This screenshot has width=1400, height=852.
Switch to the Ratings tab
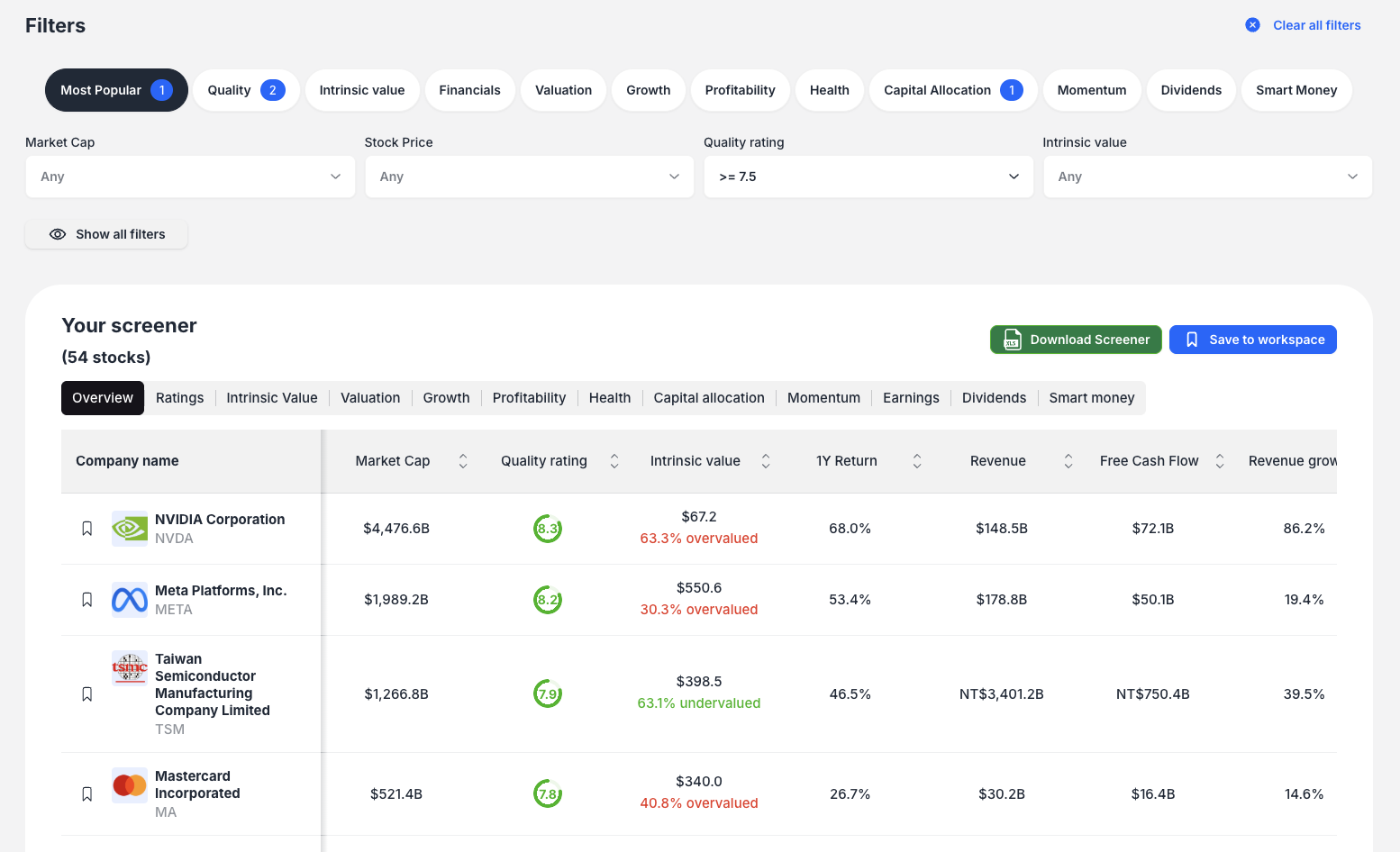coord(179,398)
